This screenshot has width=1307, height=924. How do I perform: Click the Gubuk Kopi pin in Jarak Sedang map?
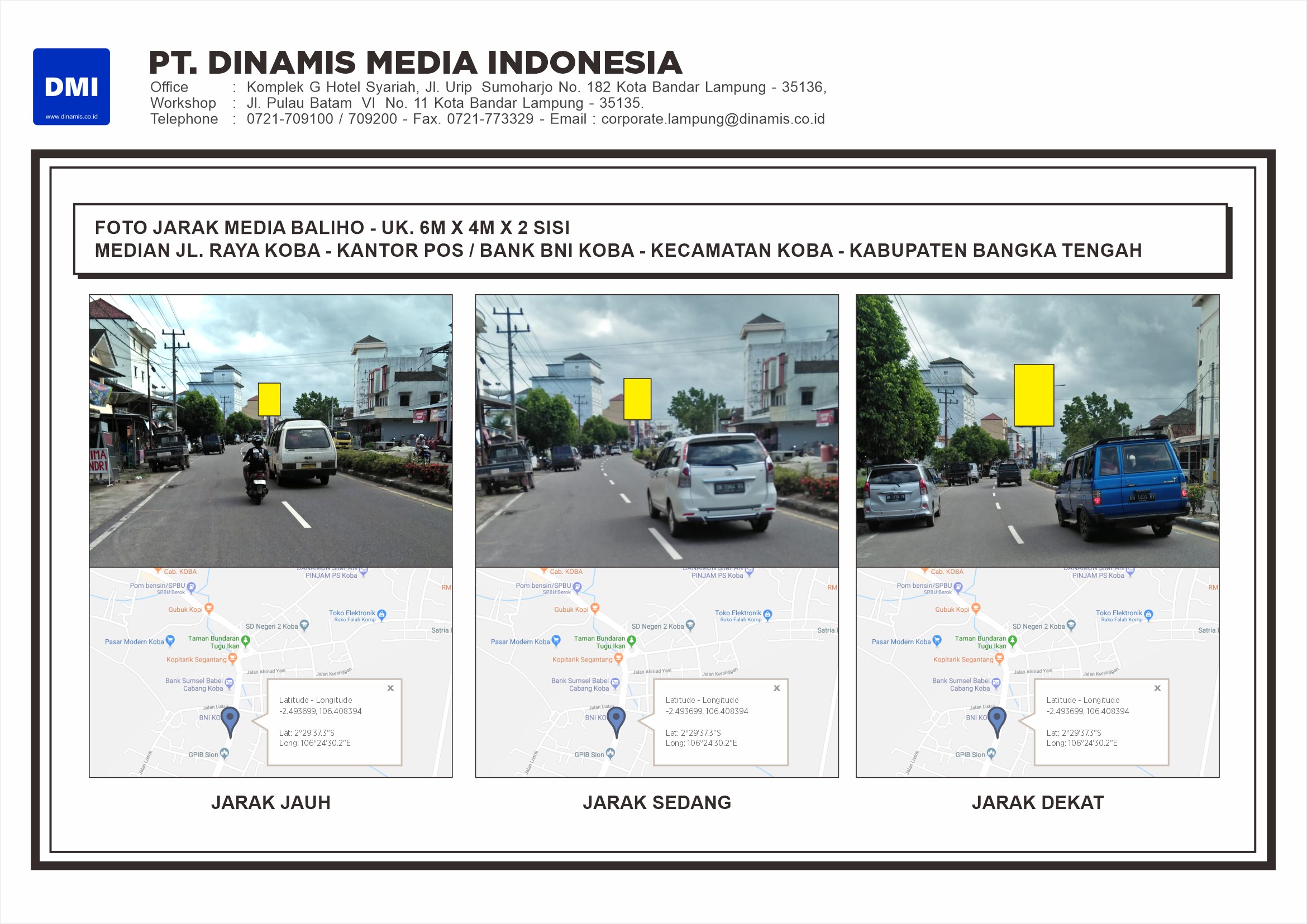pos(595,608)
